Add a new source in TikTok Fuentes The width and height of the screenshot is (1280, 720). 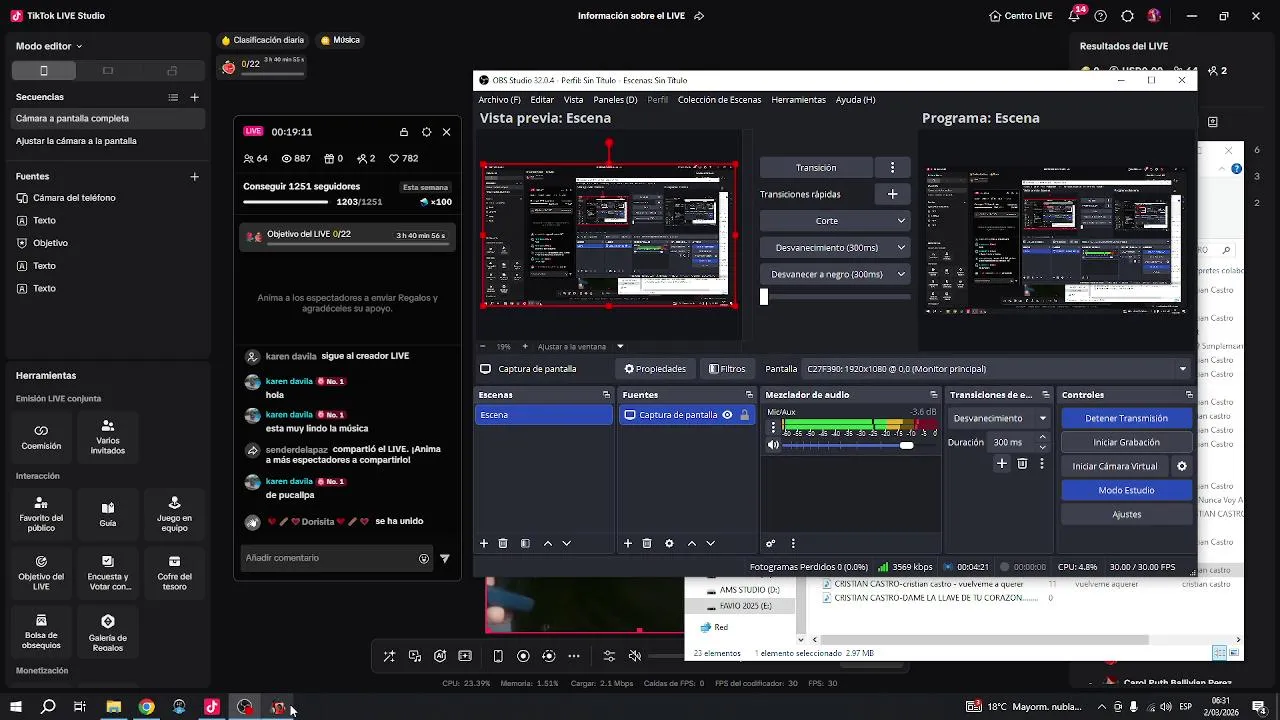point(195,177)
